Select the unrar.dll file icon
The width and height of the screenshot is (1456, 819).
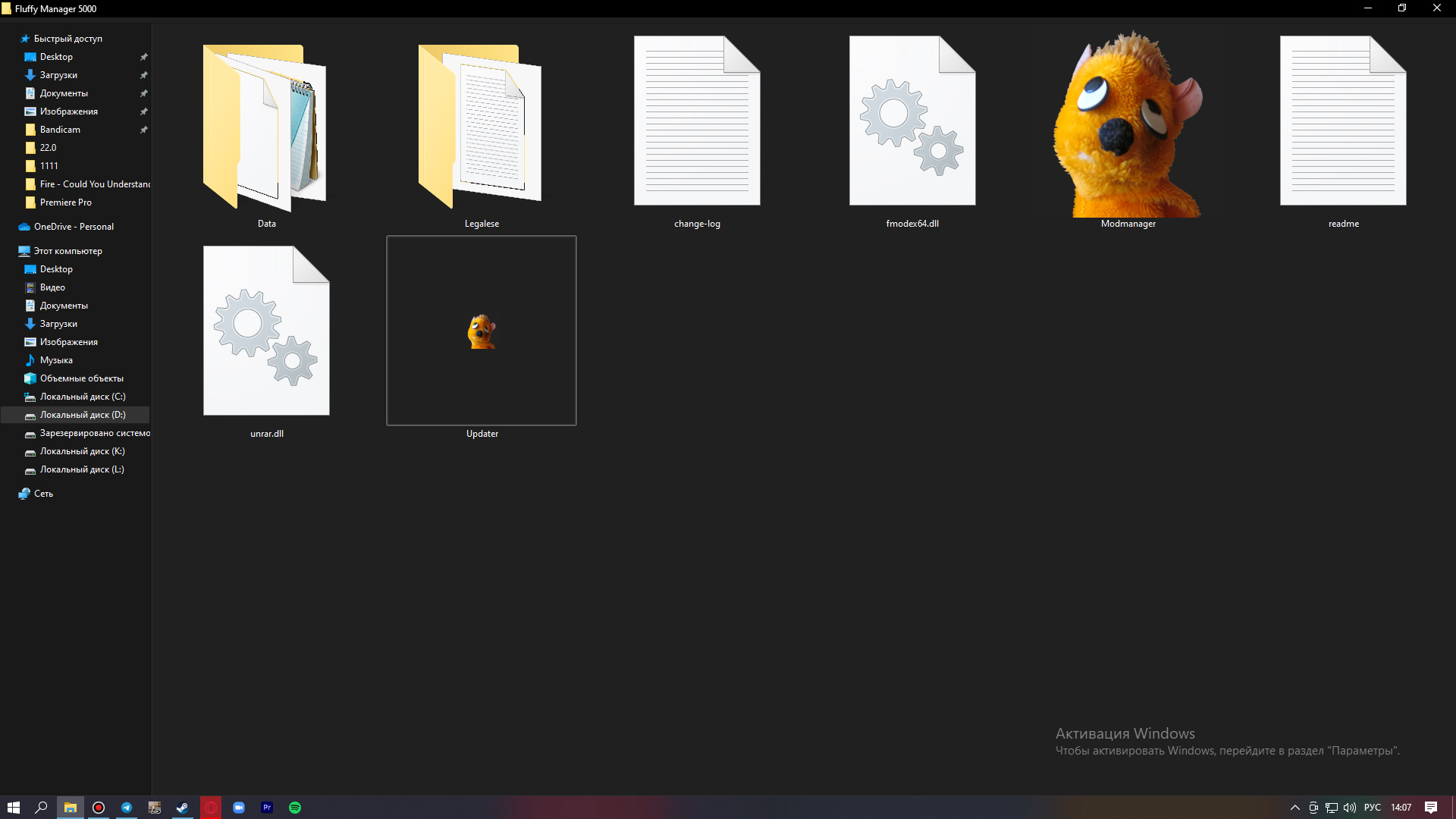pos(266,331)
